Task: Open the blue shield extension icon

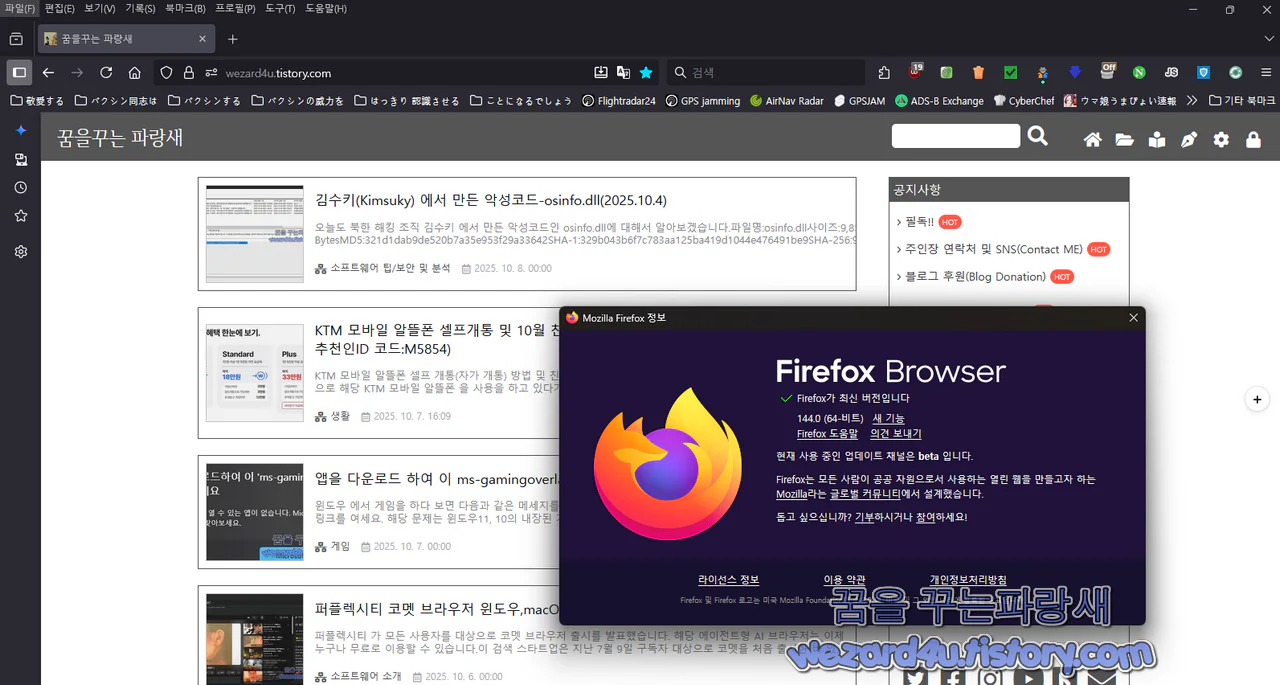Action: [1204, 72]
